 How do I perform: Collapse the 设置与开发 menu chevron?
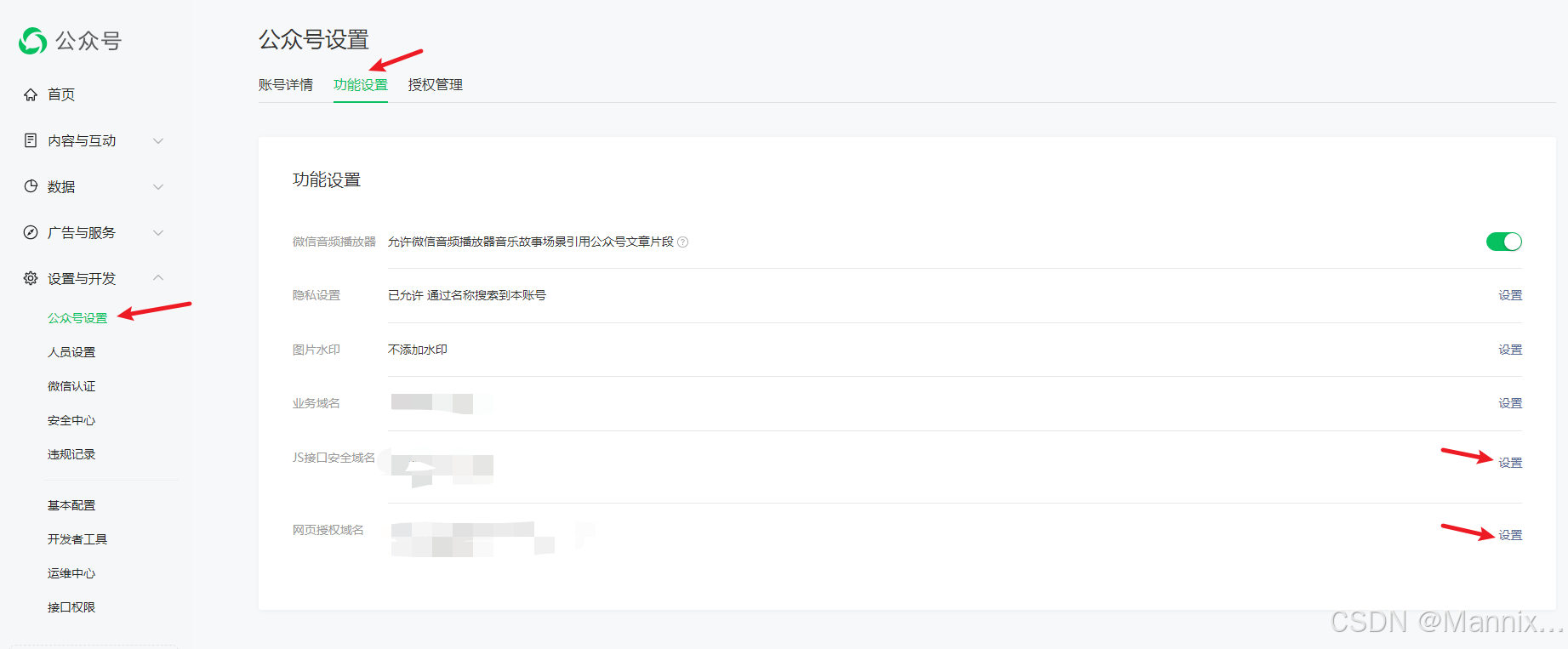tap(158, 278)
